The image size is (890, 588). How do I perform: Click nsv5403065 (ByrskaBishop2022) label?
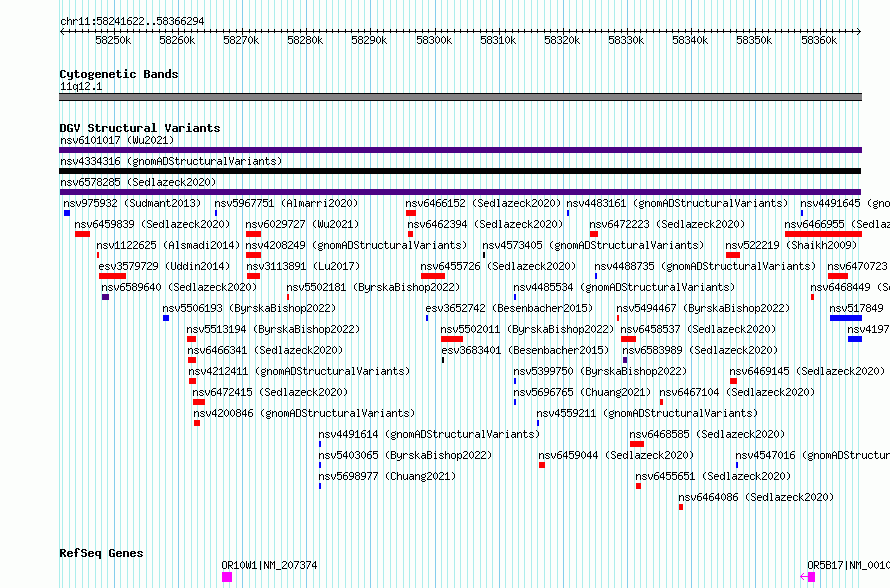[x=405, y=455]
